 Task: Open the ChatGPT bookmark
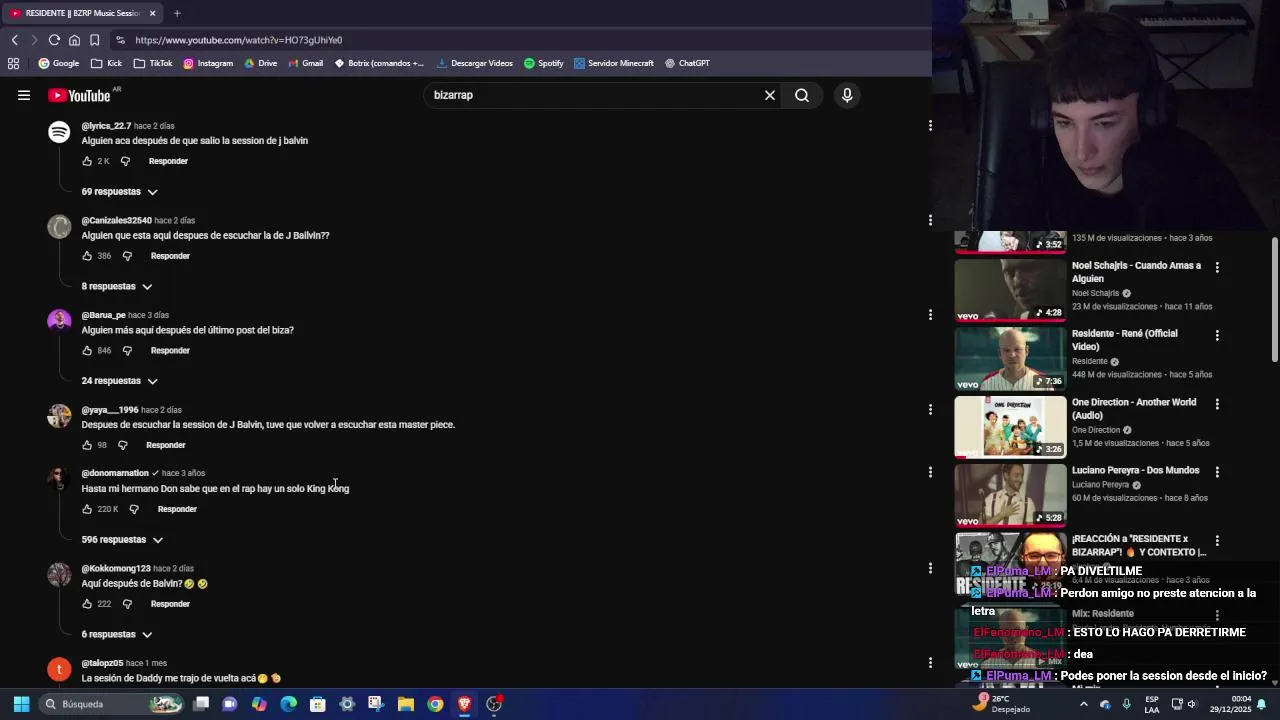pos(687,63)
